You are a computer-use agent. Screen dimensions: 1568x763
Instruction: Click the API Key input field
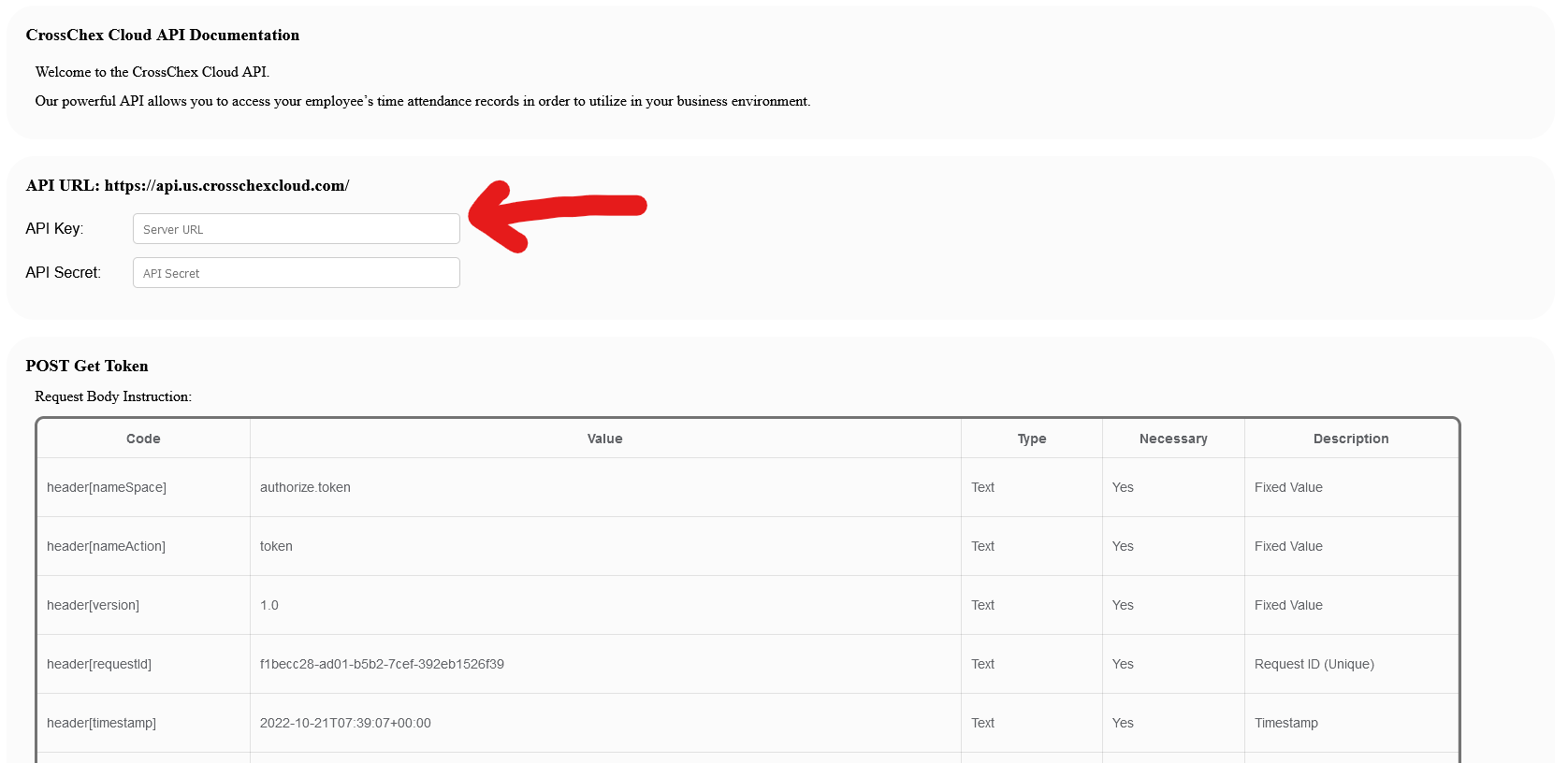coord(297,229)
